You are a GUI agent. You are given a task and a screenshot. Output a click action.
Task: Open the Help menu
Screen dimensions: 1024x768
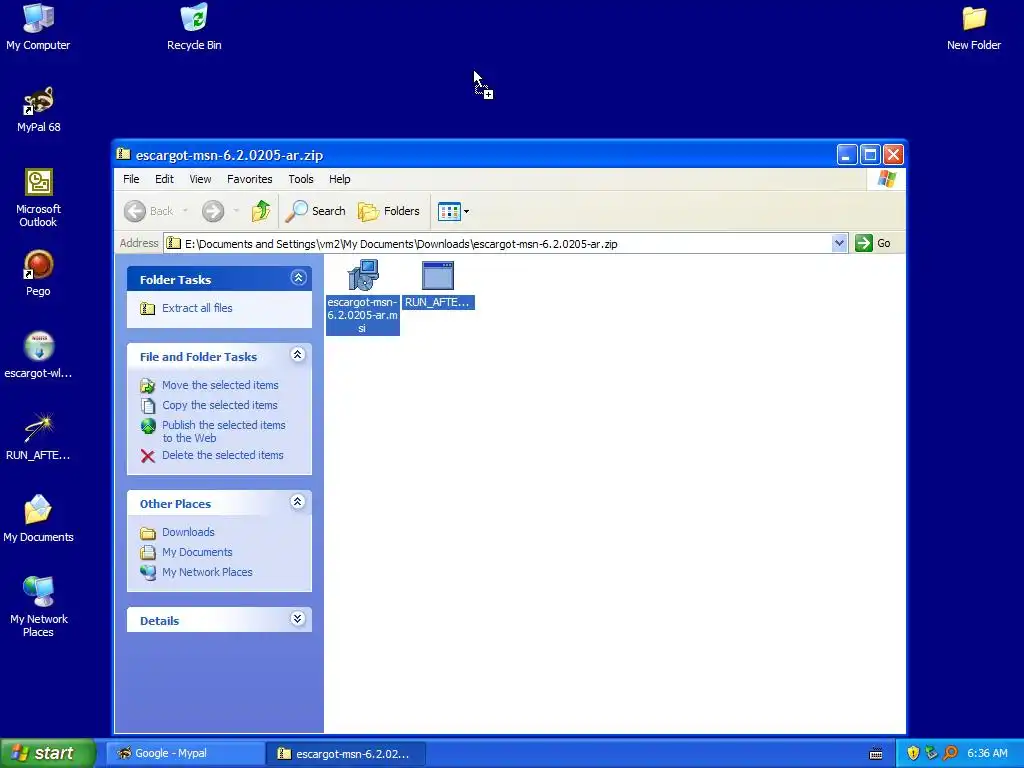(339, 179)
